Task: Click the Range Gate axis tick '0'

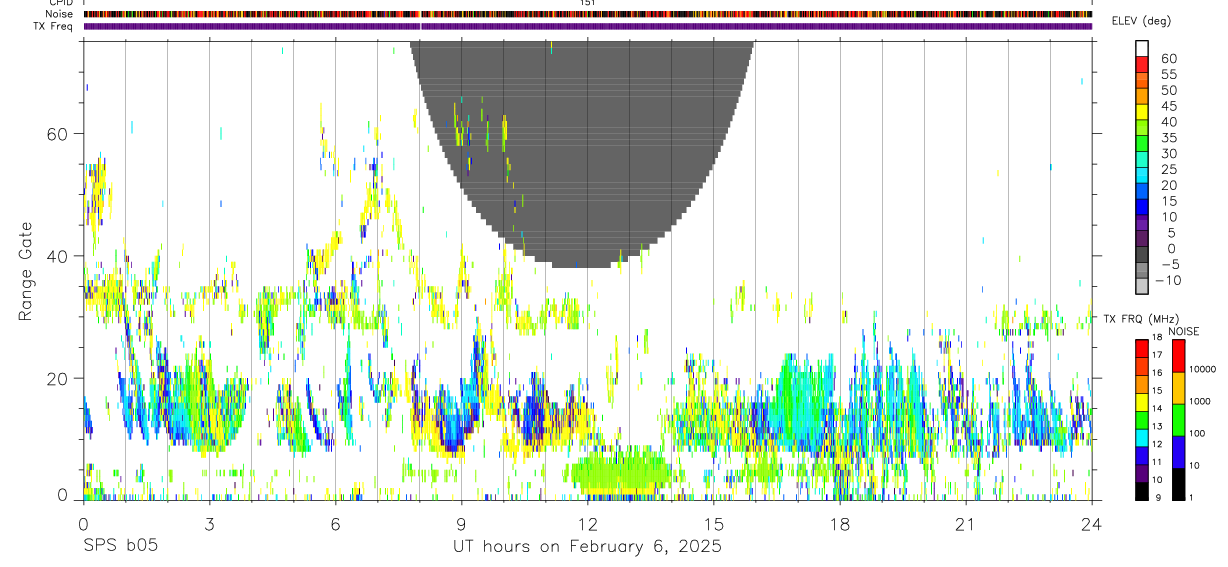Action: (x=62, y=494)
